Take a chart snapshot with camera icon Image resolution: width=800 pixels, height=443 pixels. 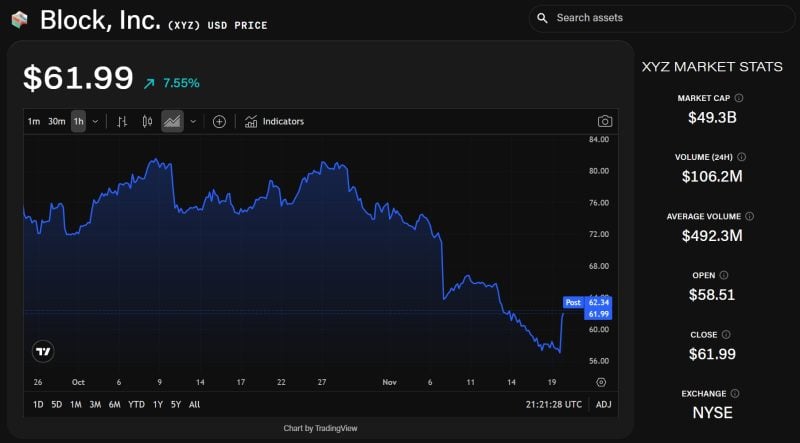[x=604, y=121]
